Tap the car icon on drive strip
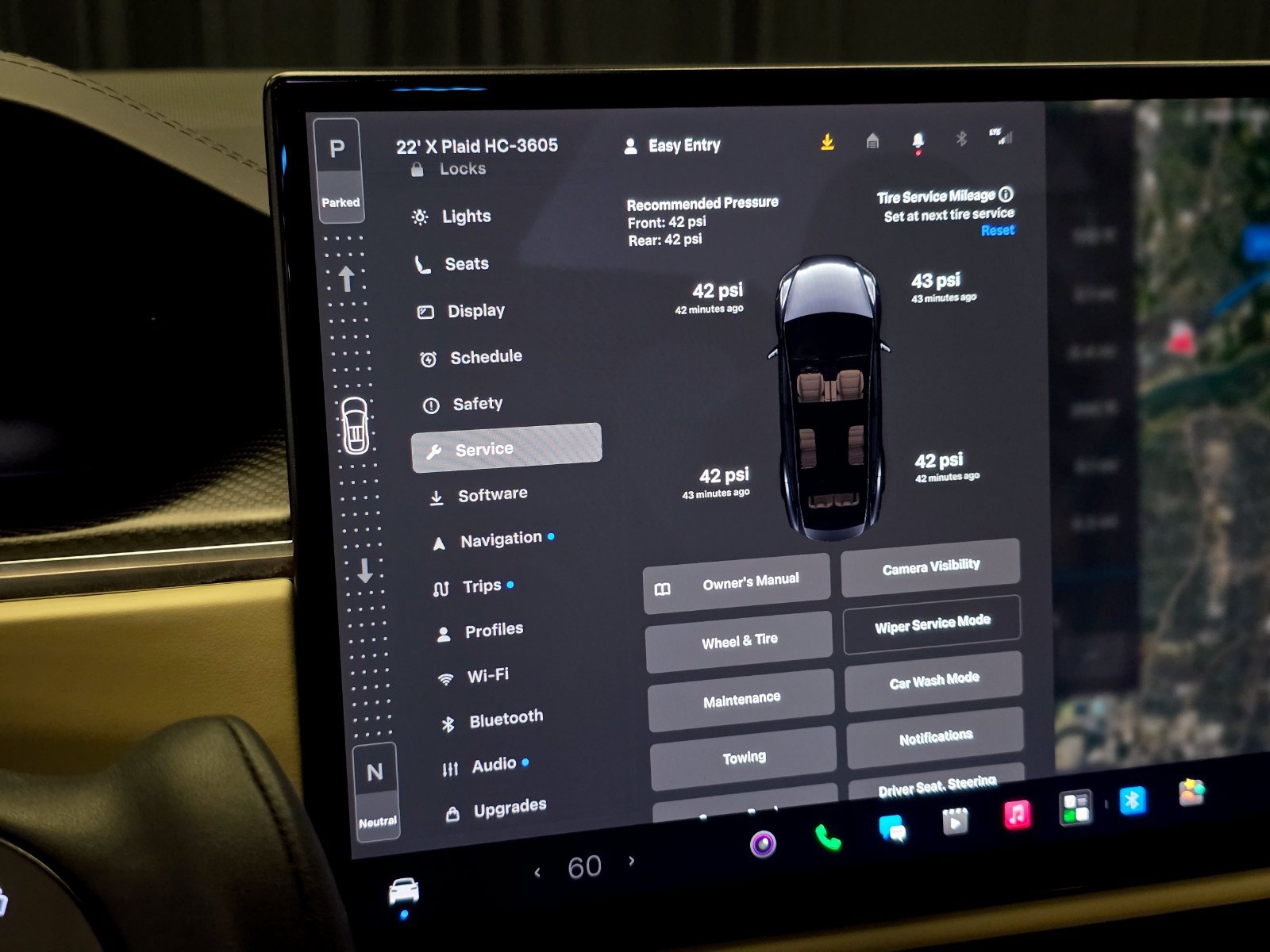 coord(355,425)
